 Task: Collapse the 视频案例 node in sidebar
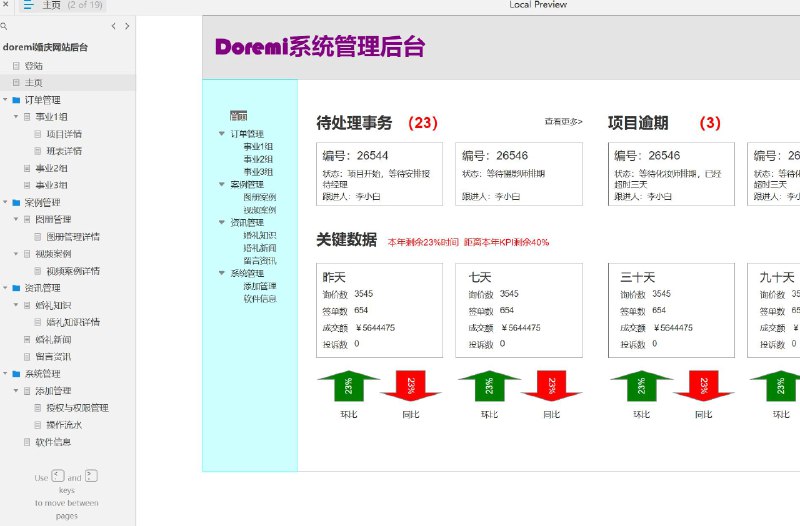pos(16,254)
